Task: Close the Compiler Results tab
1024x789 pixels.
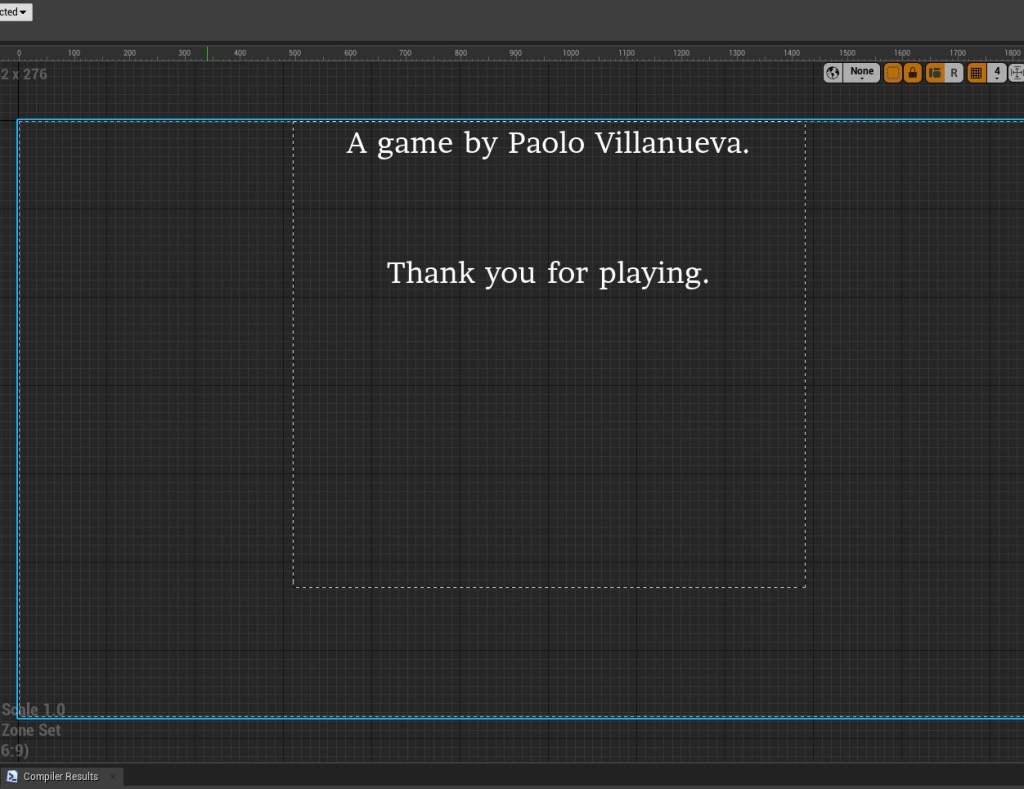Action: click(x=113, y=776)
